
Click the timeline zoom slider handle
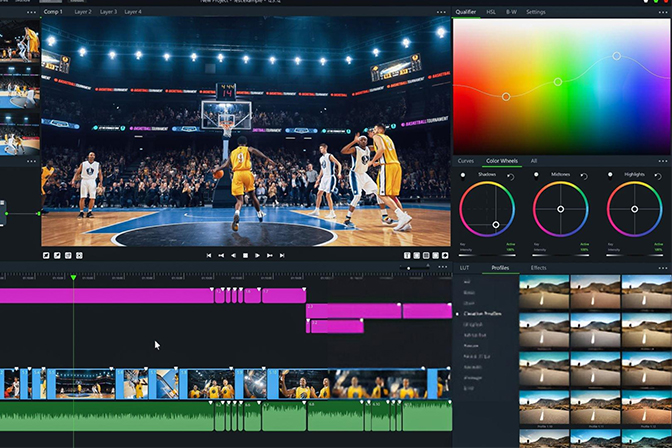(408, 268)
